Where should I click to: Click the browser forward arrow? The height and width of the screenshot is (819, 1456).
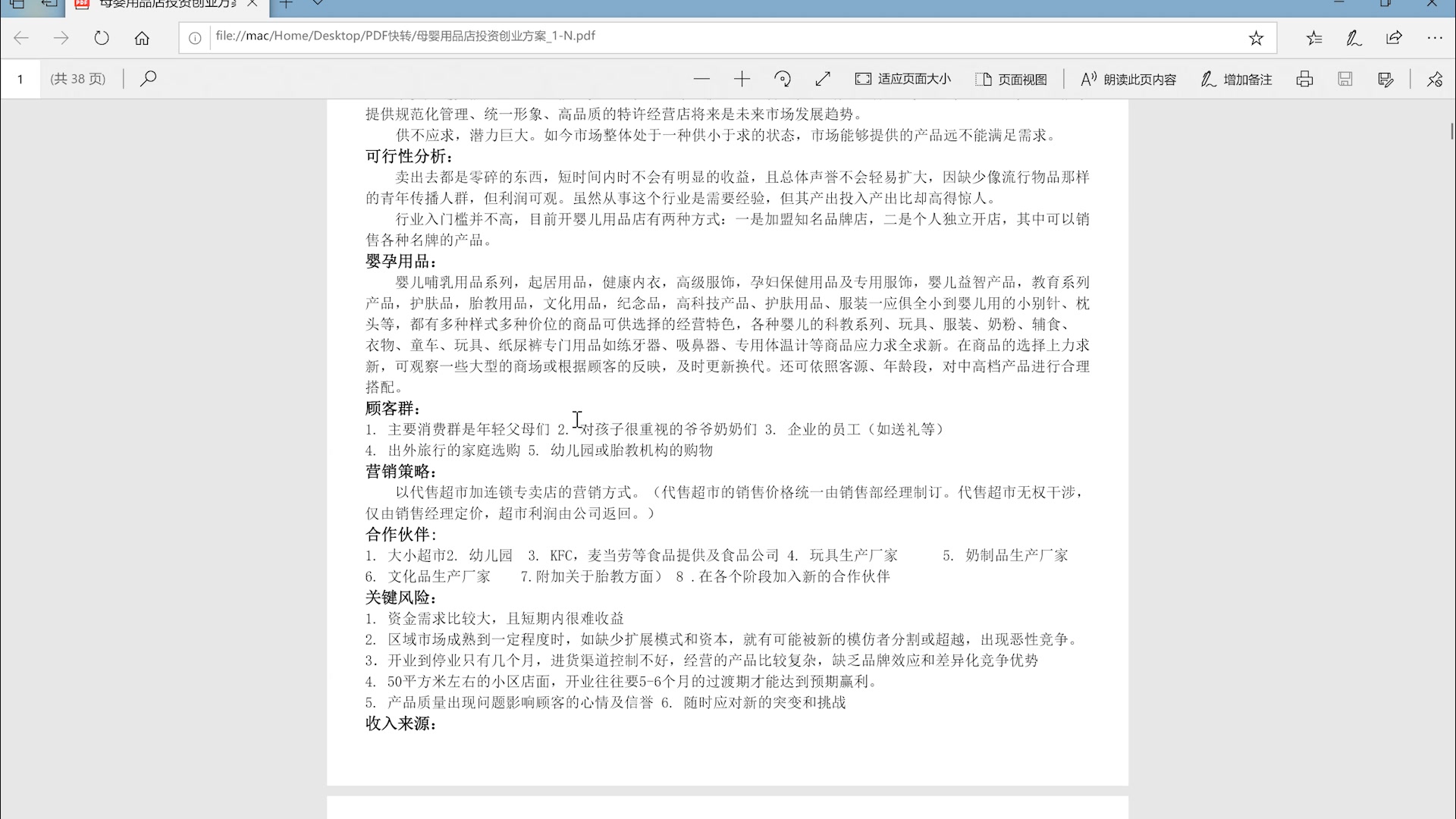click(61, 38)
